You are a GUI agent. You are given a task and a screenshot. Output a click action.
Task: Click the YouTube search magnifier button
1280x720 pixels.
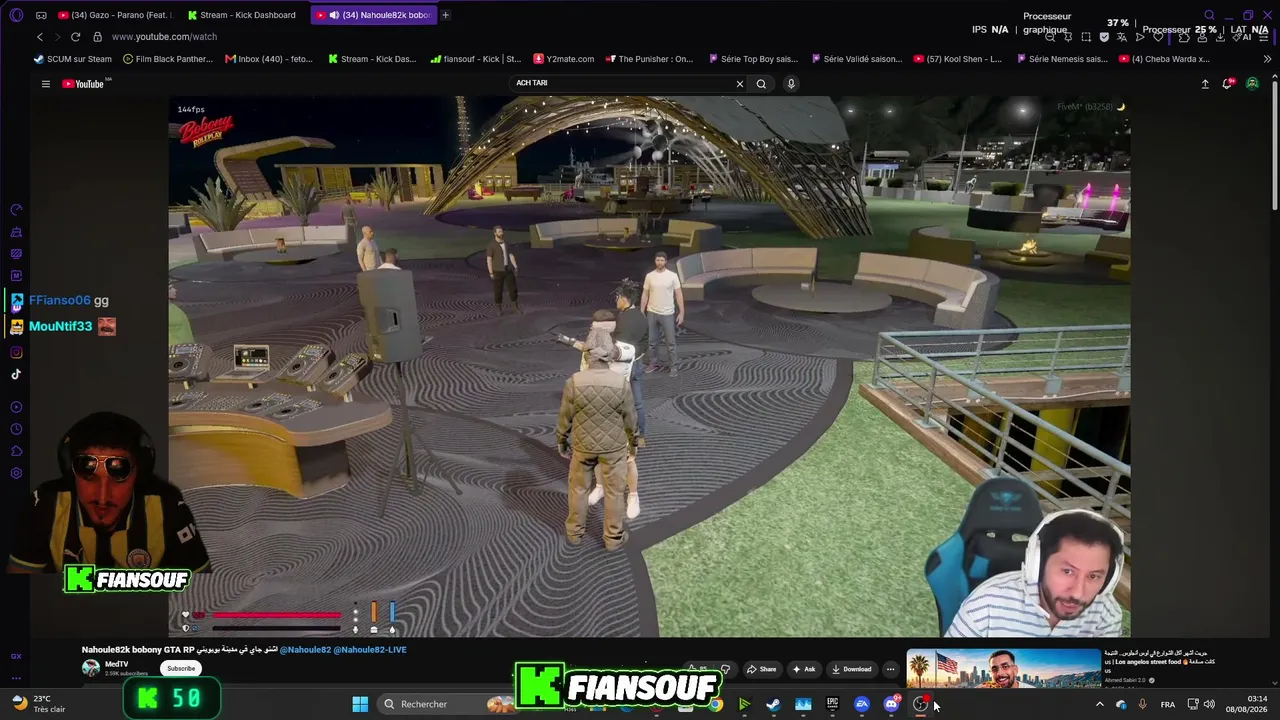(x=761, y=84)
